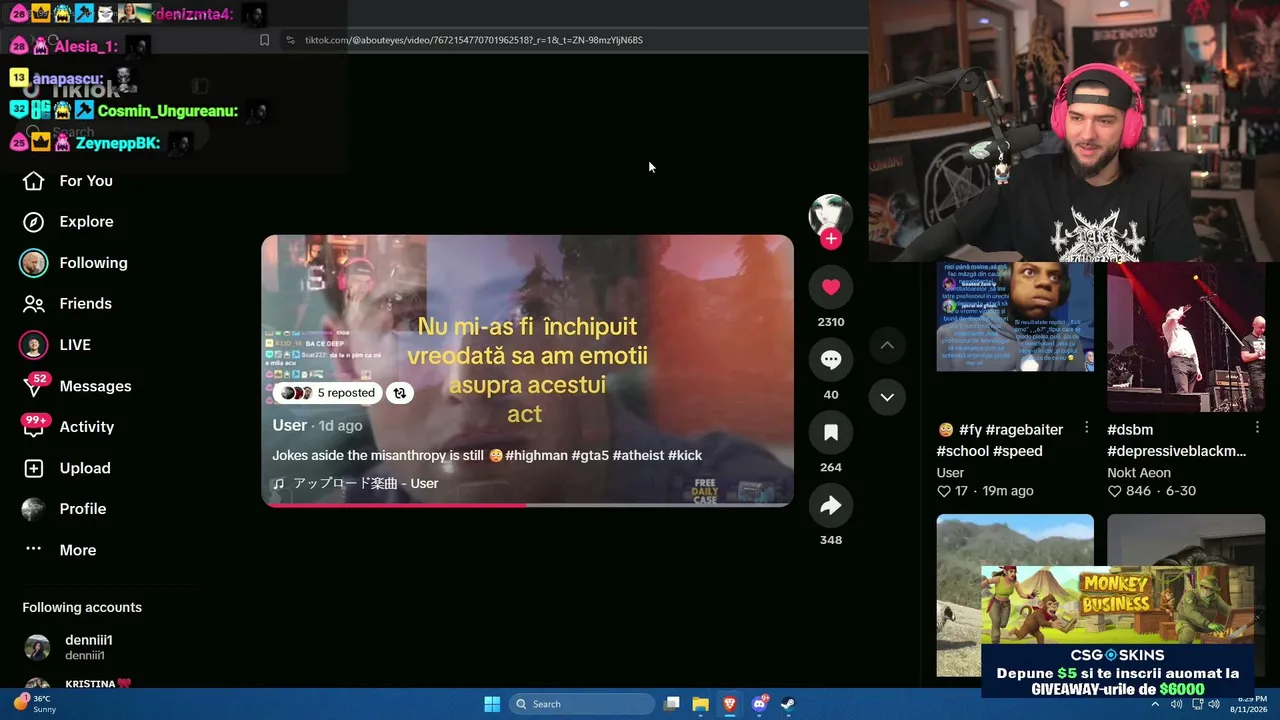Open the #dsbm hashtag link
The image size is (1280, 720).
(x=1130, y=430)
